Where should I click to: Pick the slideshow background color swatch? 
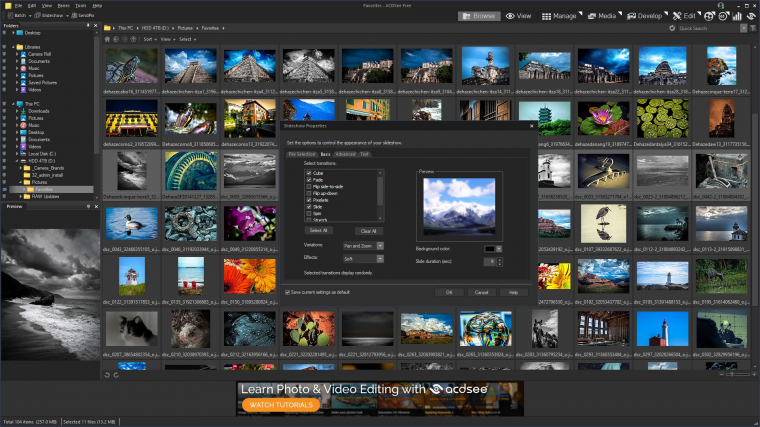tap(491, 248)
